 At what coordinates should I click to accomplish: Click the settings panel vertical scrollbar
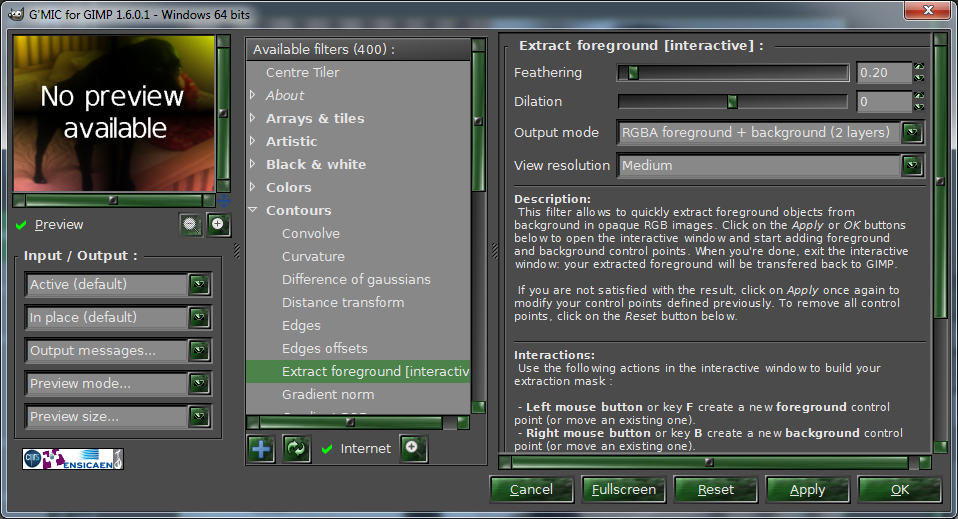940,243
